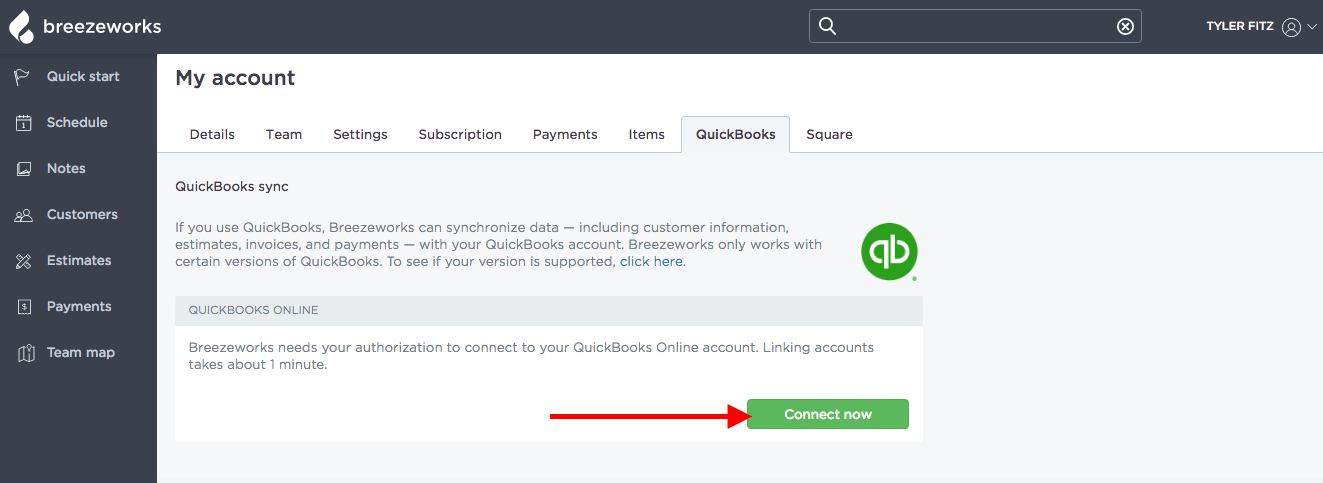This screenshot has height=483, width=1323.
Task: Click the Payments dollar icon
Action: 24,307
